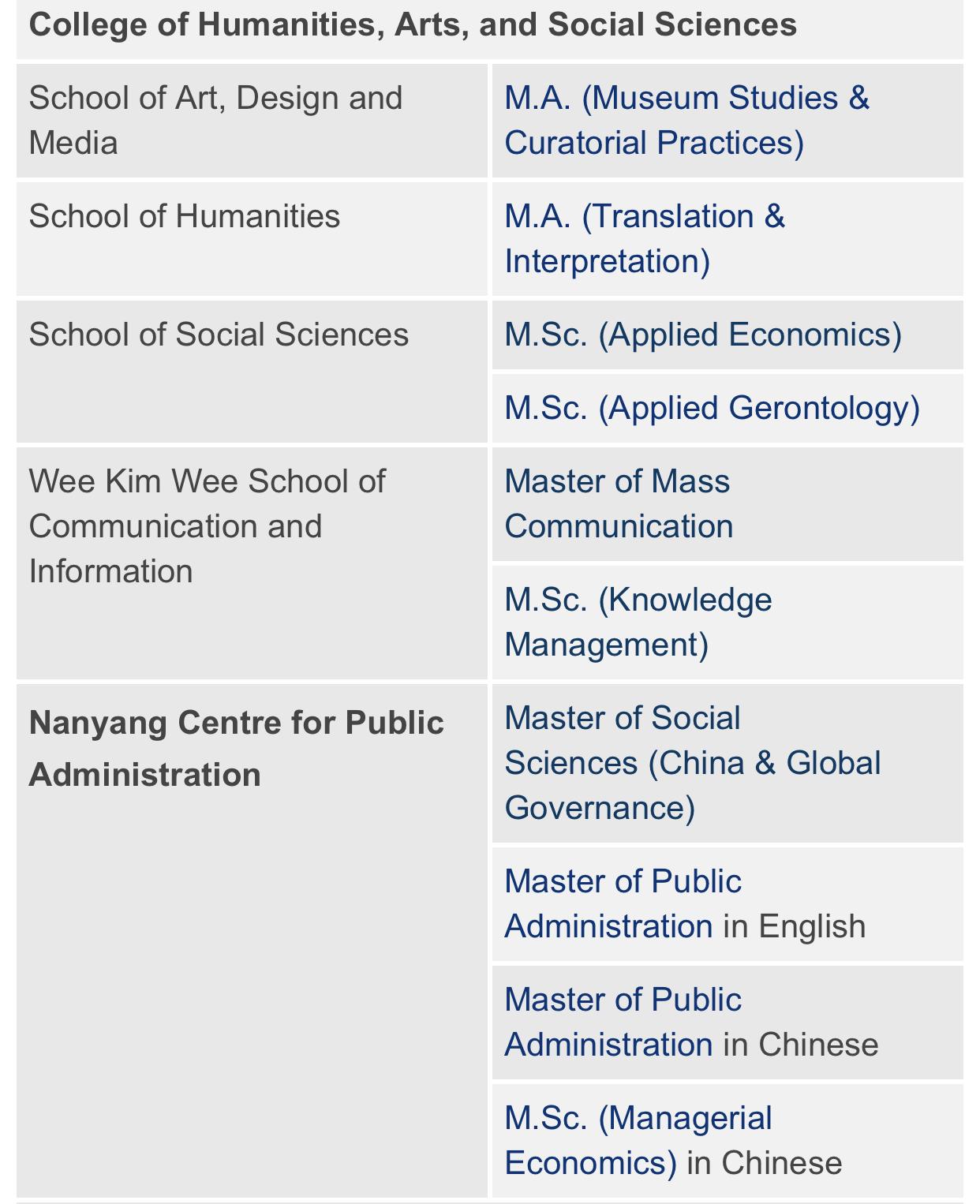Open Master of Social Sciences China & Global Governance
The width and height of the screenshot is (980, 1204).
click(x=692, y=763)
